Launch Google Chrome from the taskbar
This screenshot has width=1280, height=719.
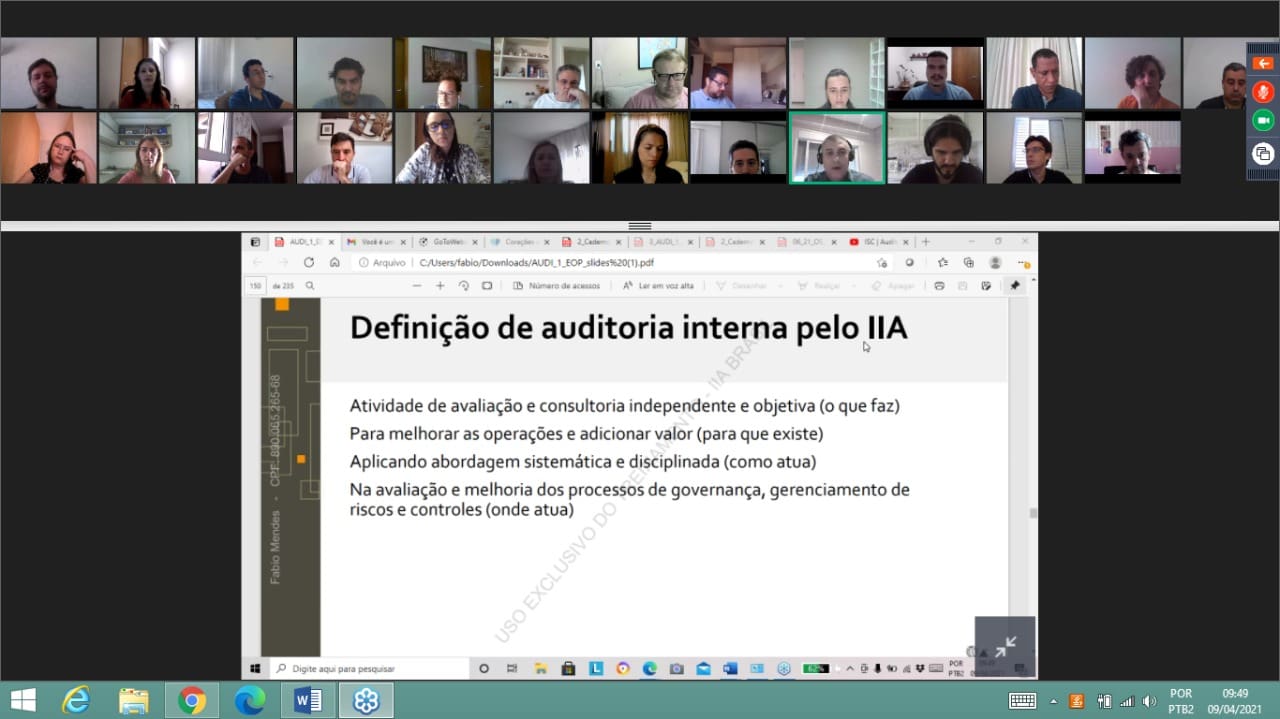191,700
